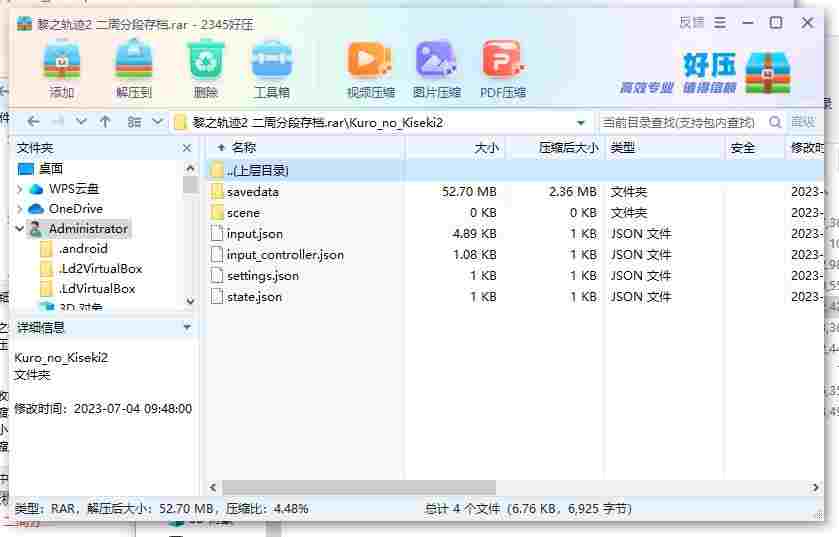
Task: Click the 高级 advanced search button
Action: point(803,122)
